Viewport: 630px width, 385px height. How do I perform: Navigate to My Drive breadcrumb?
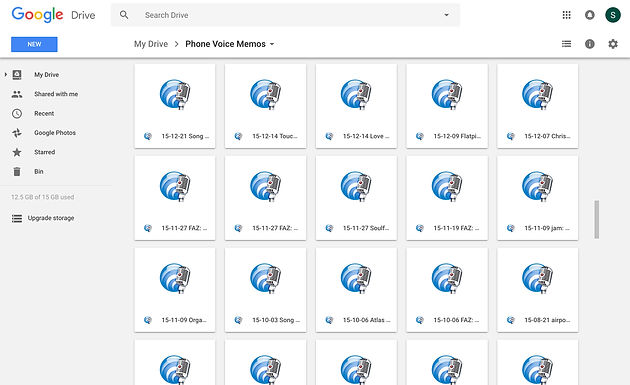coord(151,44)
